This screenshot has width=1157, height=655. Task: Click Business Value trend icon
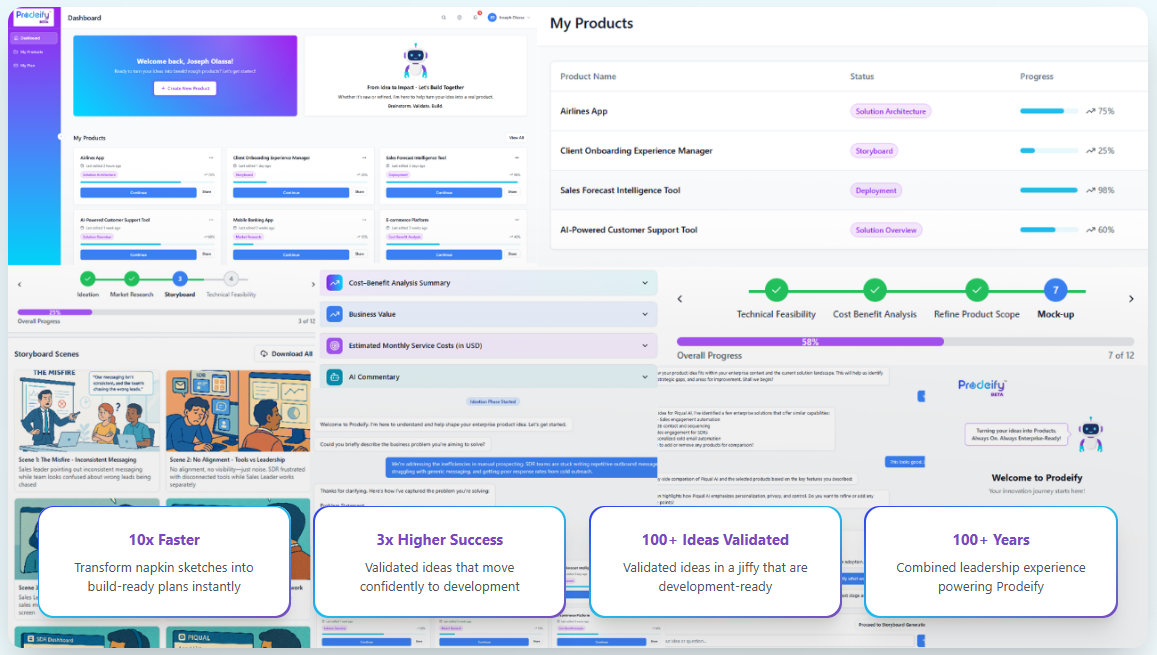tap(334, 314)
